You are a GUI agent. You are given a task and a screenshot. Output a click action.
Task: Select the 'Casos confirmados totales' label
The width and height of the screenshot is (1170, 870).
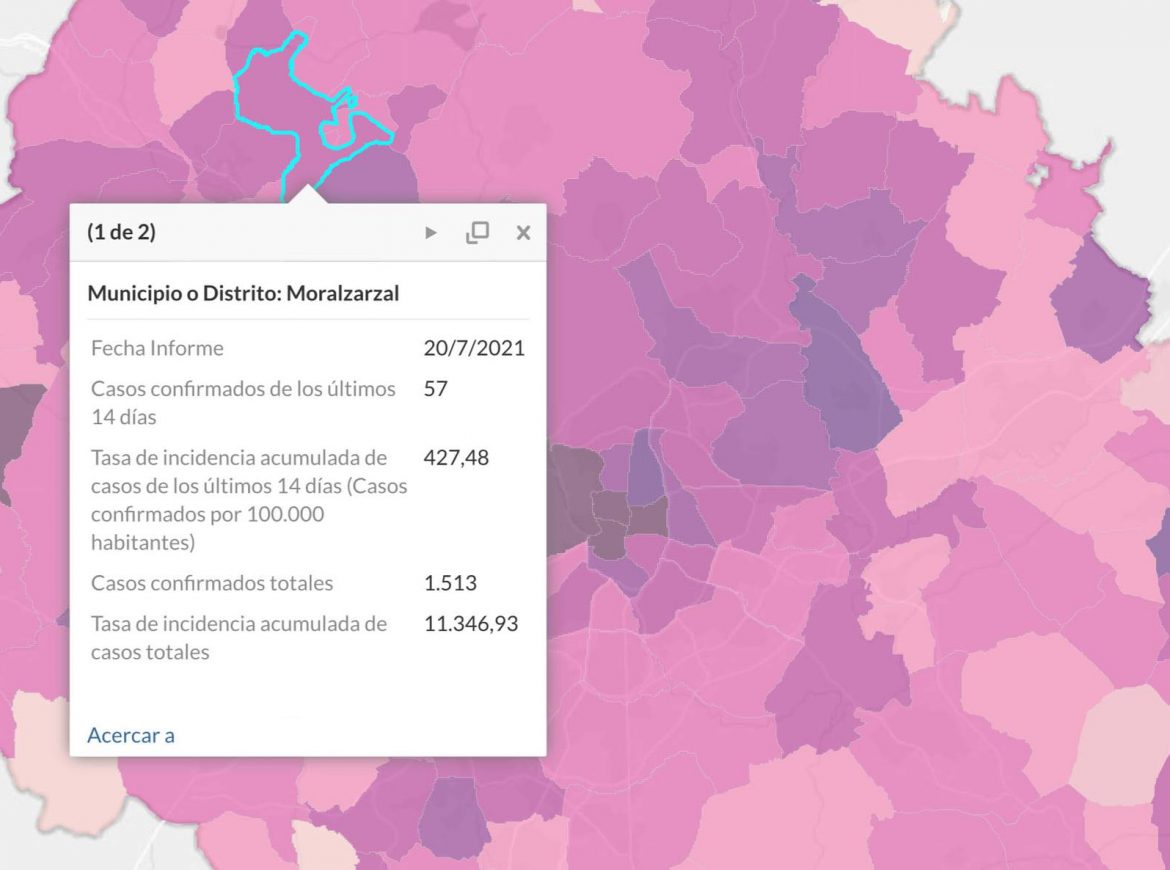[212, 582]
